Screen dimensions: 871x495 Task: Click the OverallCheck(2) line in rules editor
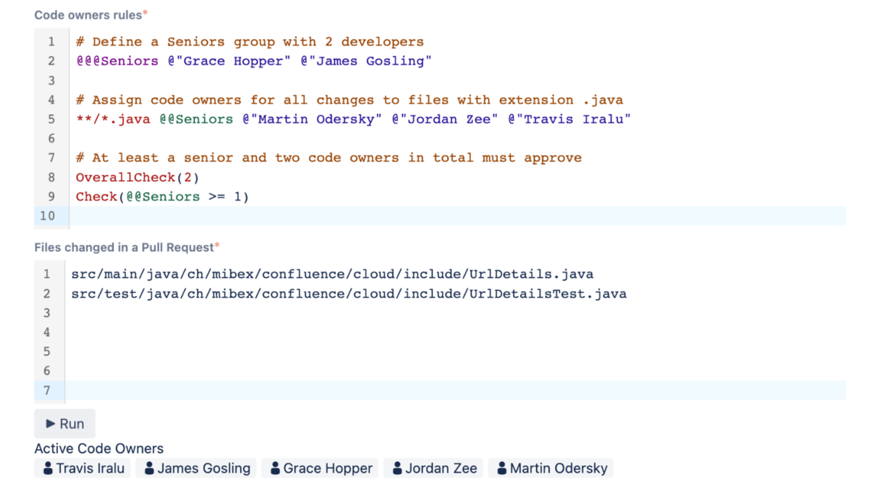138,177
